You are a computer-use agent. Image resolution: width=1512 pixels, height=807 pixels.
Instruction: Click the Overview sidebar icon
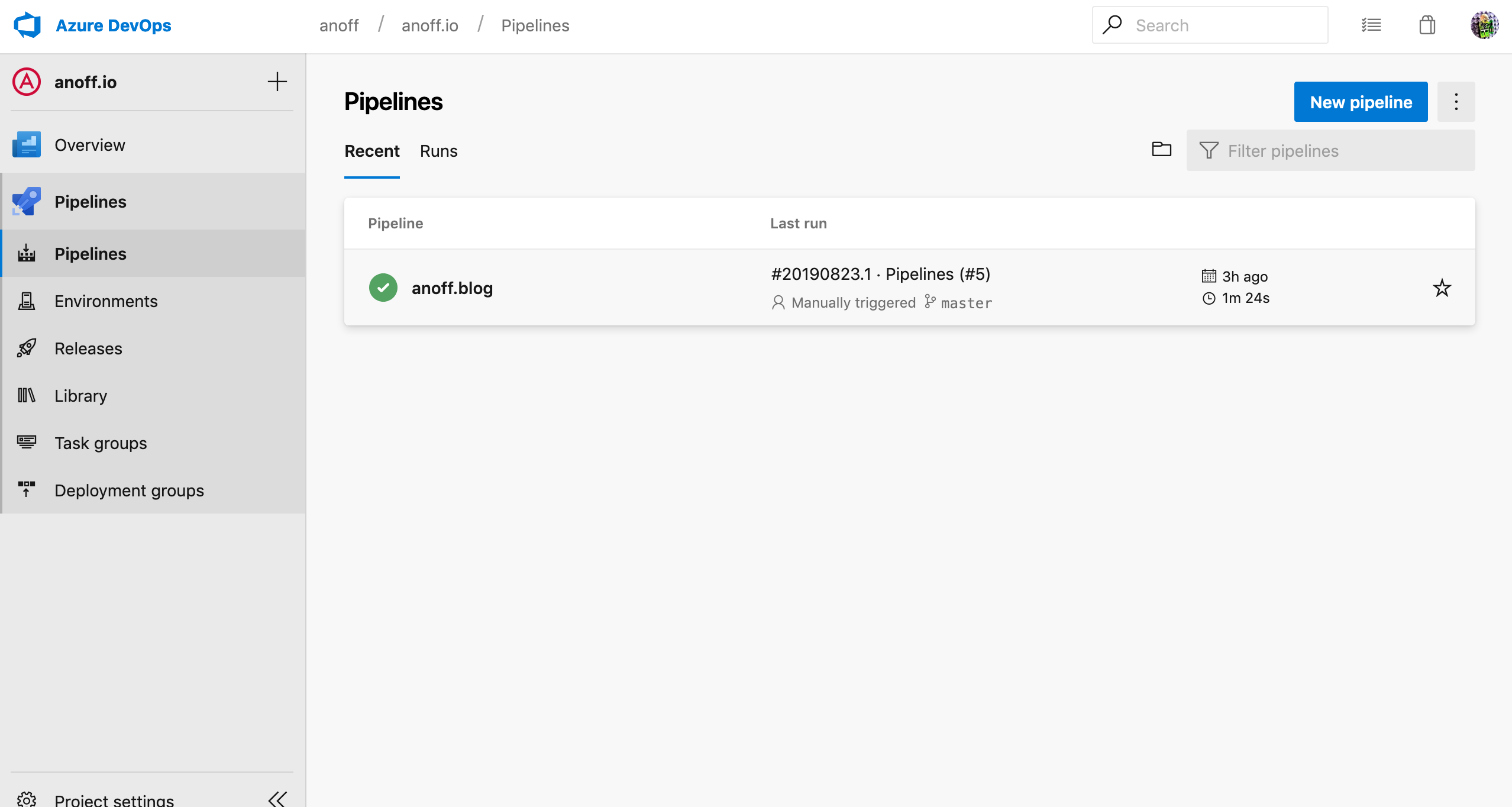[27, 144]
